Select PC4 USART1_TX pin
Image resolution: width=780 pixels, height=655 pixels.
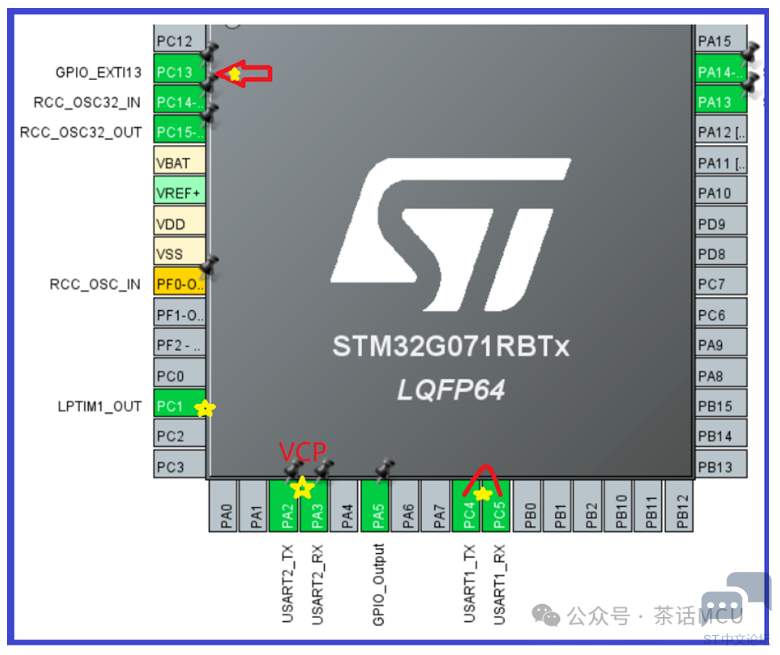point(467,506)
